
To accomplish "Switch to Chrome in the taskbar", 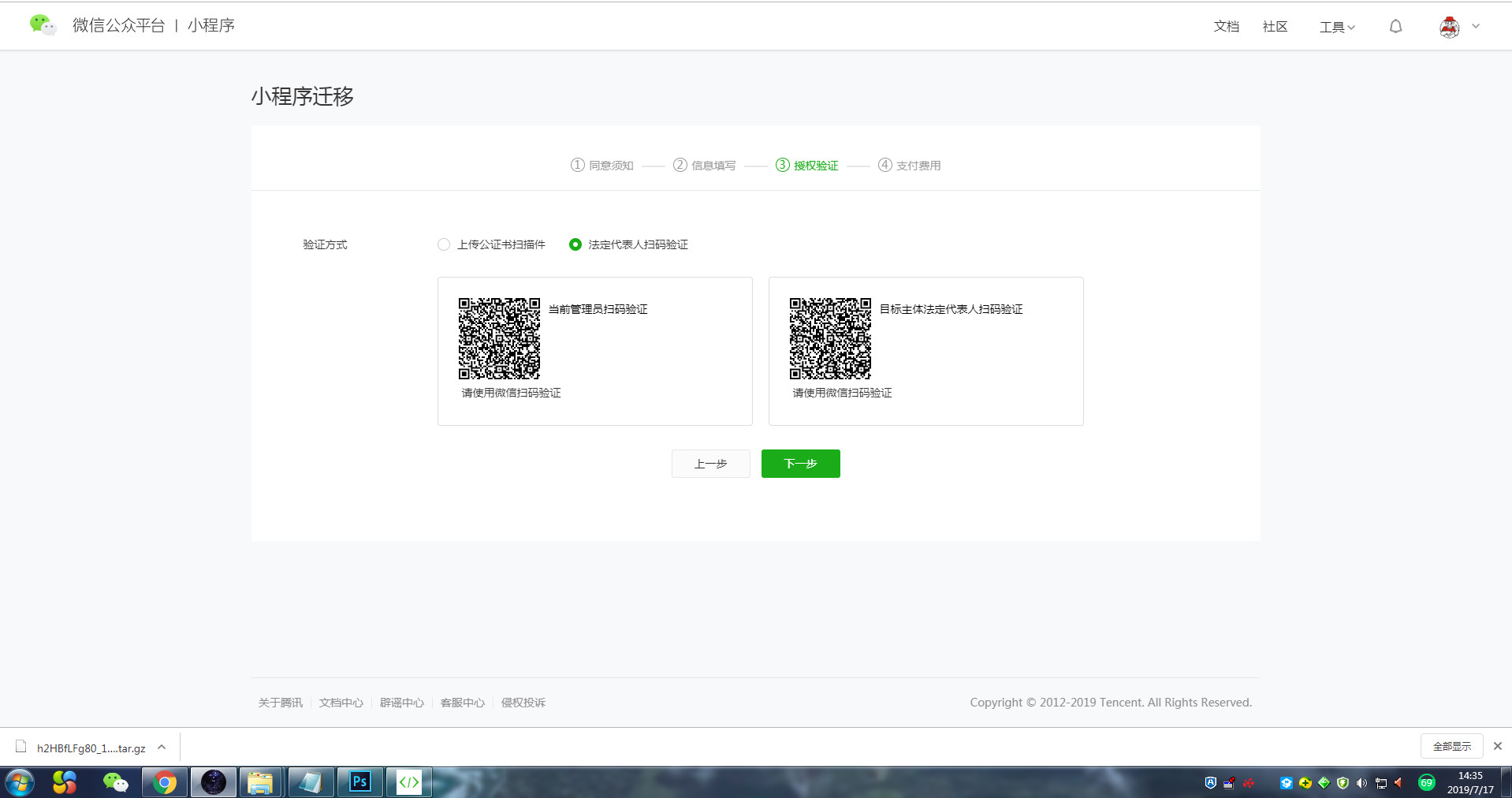I will pyautogui.click(x=165, y=782).
